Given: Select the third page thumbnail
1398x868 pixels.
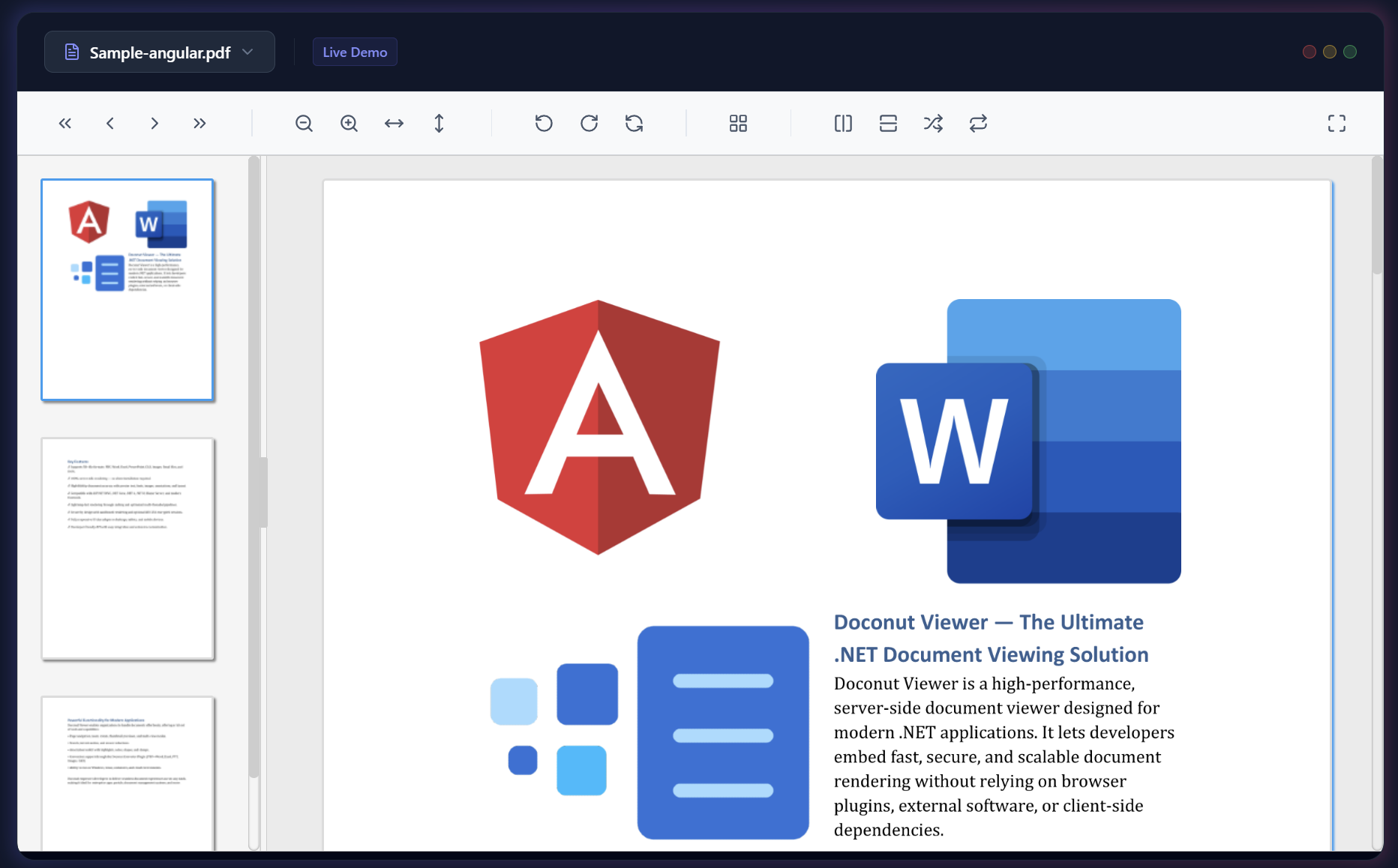Looking at the screenshot, I should pyautogui.click(x=127, y=774).
